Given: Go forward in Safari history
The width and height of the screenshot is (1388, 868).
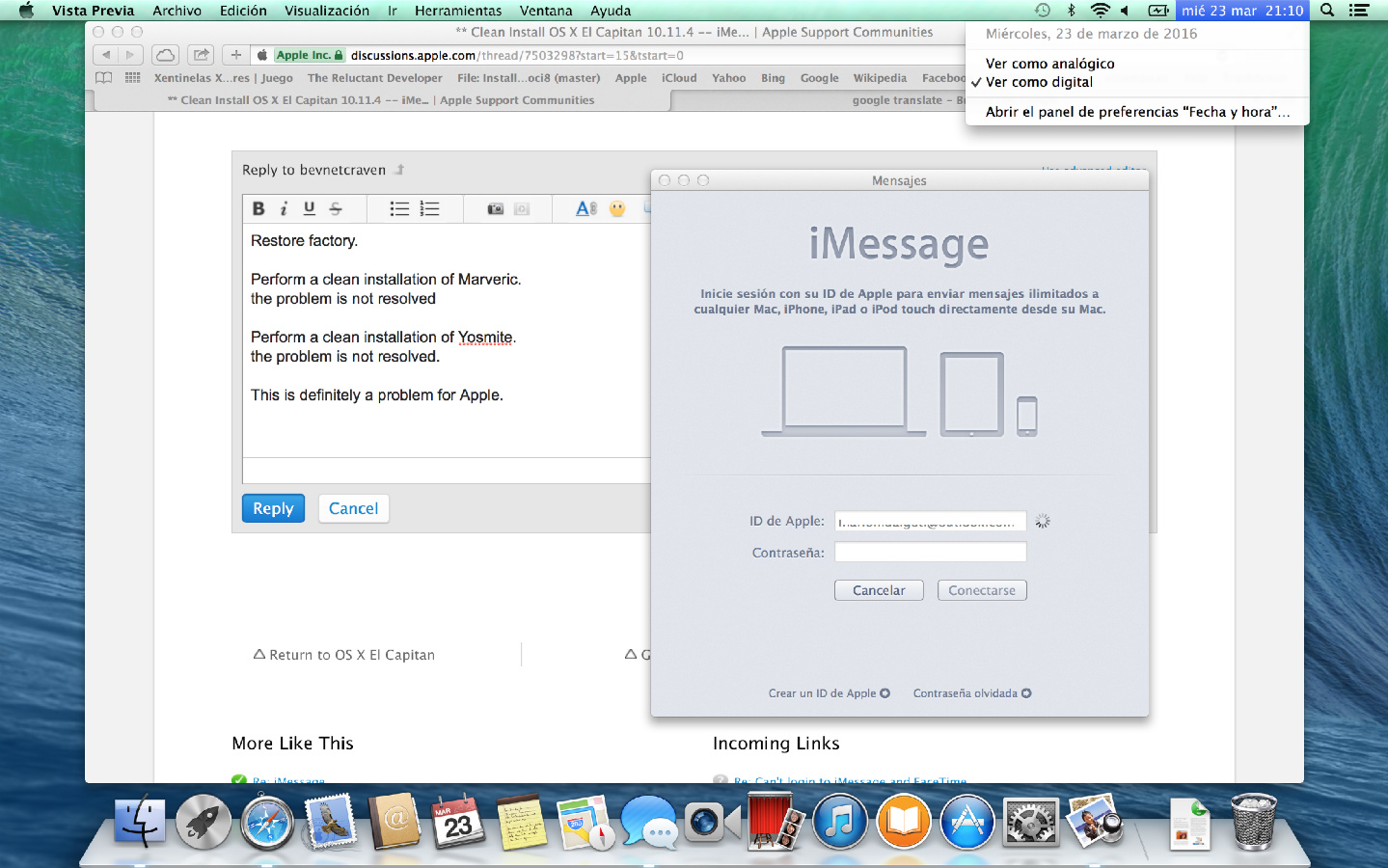Looking at the screenshot, I should [x=130, y=55].
